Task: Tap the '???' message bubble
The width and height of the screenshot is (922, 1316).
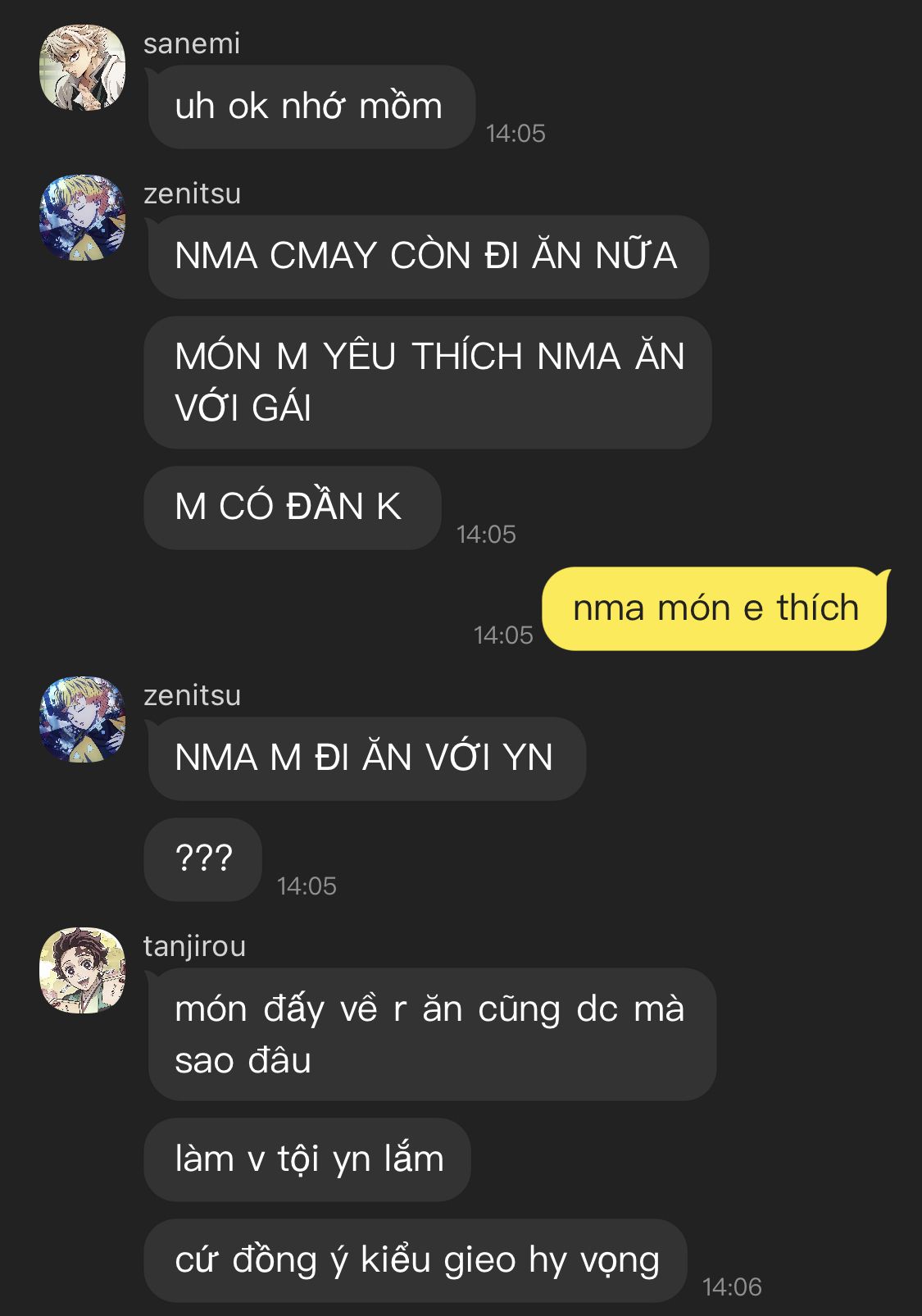Action: [x=203, y=859]
